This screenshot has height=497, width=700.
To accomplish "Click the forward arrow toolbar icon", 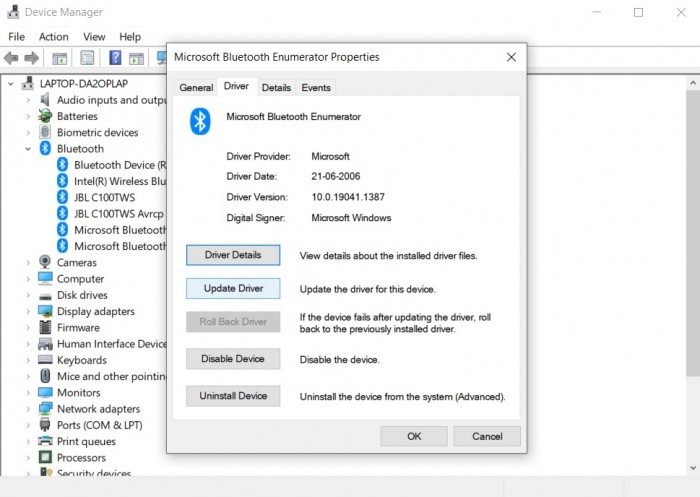I will pyautogui.click(x=31, y=58).
